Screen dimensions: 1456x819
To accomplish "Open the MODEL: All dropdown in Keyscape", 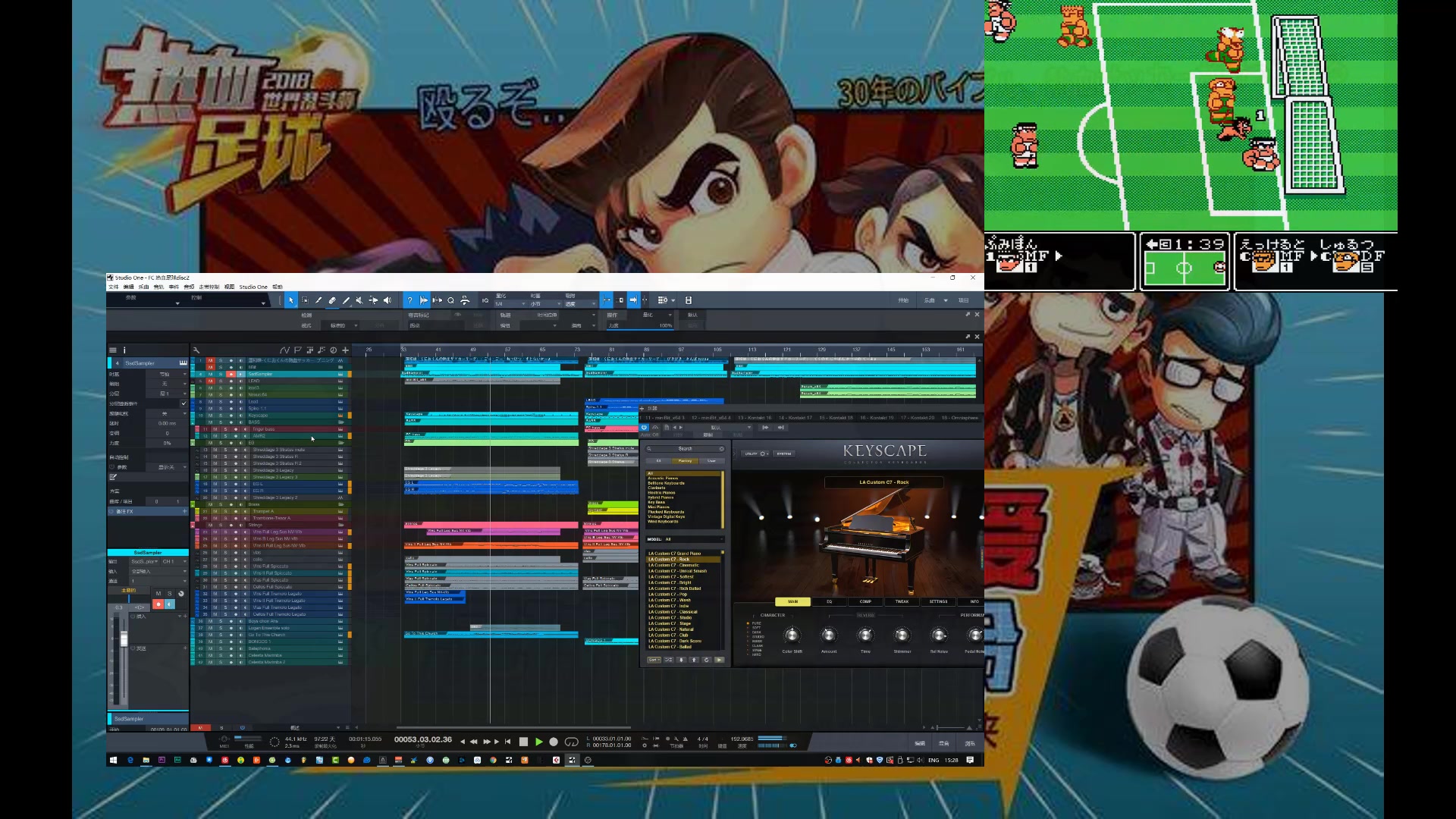I will (685, 539).
